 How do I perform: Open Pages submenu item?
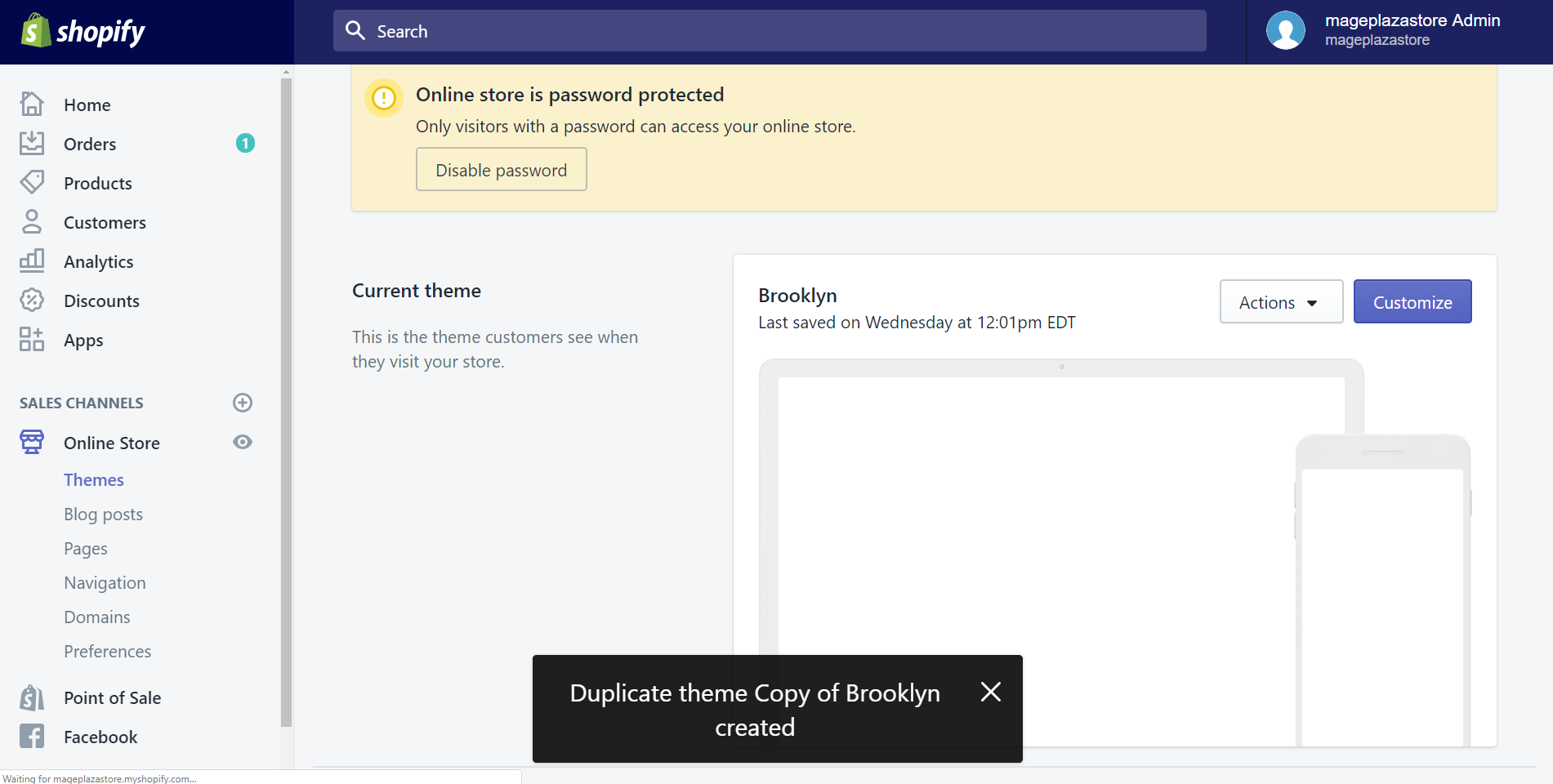click(86, 548)
